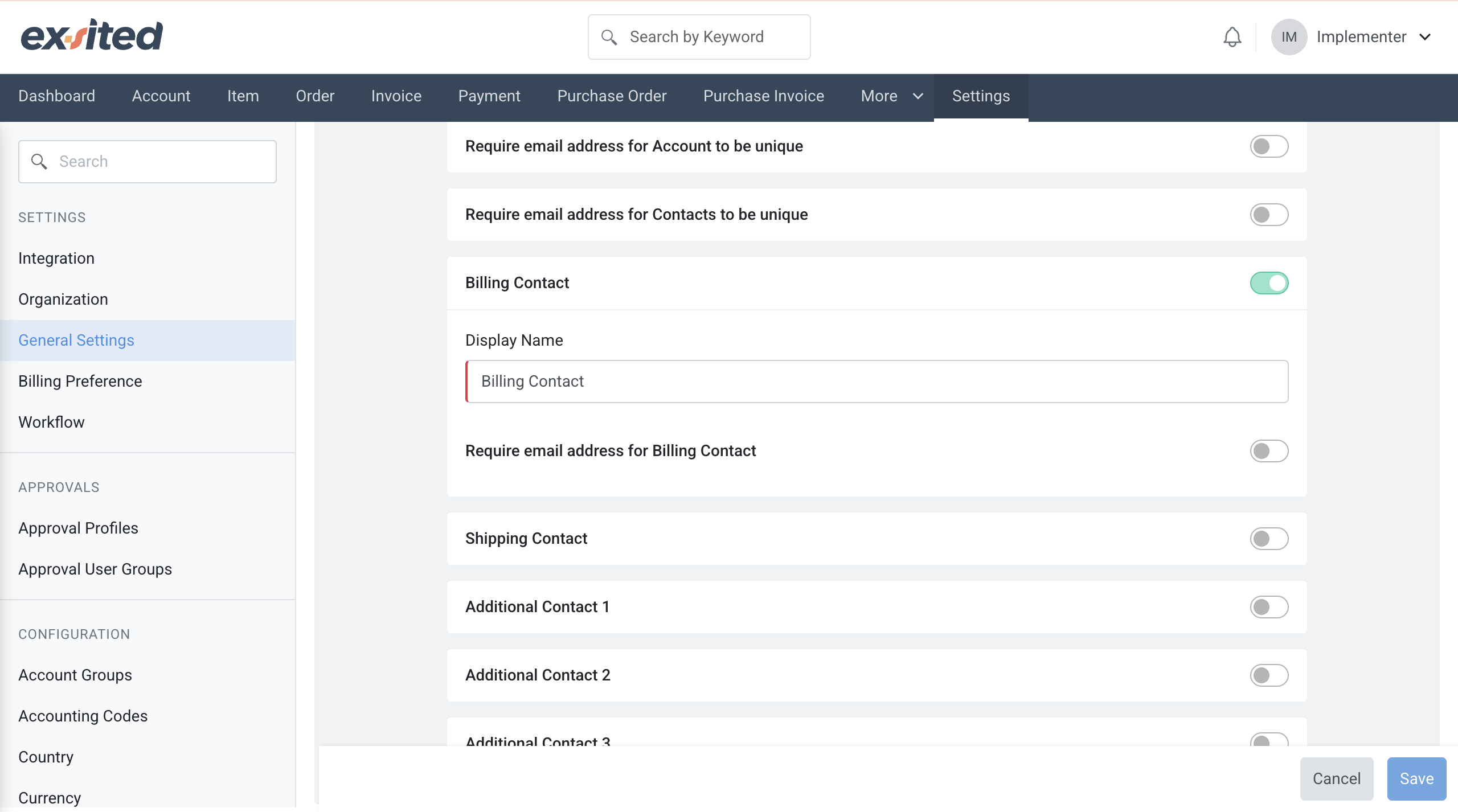The height and width of the screenshot is (812, 1458).
Task: Open the Account tab
Action: pyautogui.click(x=161, y=96)
